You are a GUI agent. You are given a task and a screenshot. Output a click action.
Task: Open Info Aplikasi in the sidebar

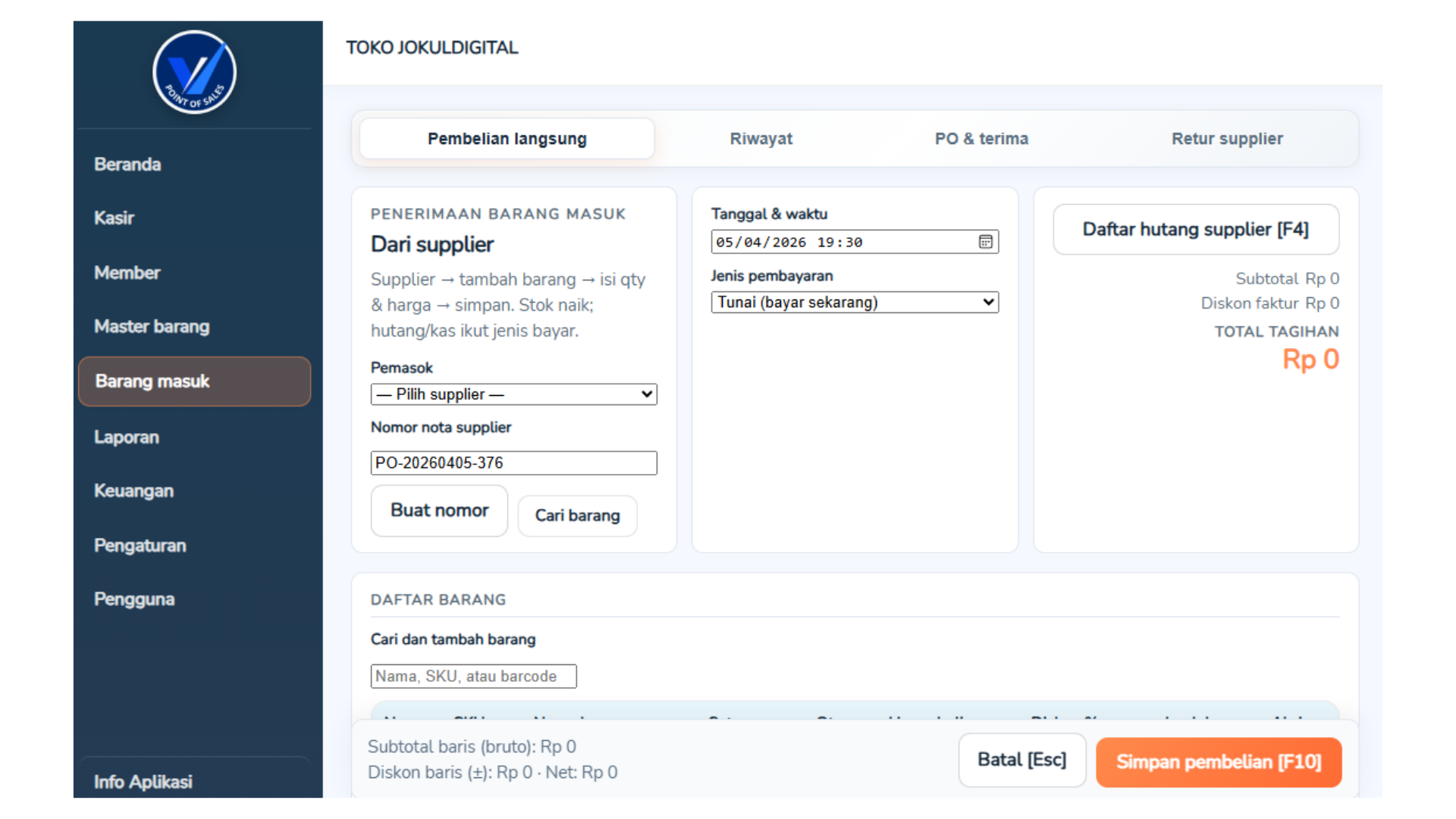[x=143, y=782]
